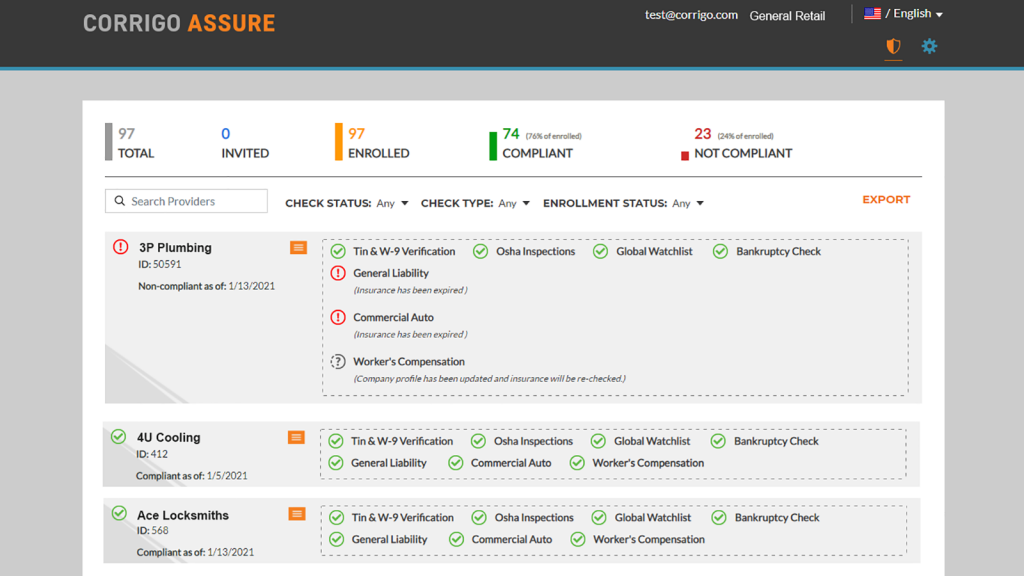Filter by 74 Compliant providers
1024x576 pixels.
536,142
